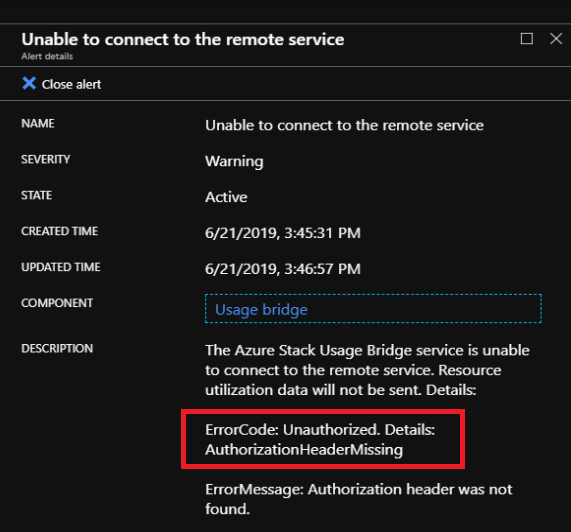Click the Active state value

click(x=226, y=197)
